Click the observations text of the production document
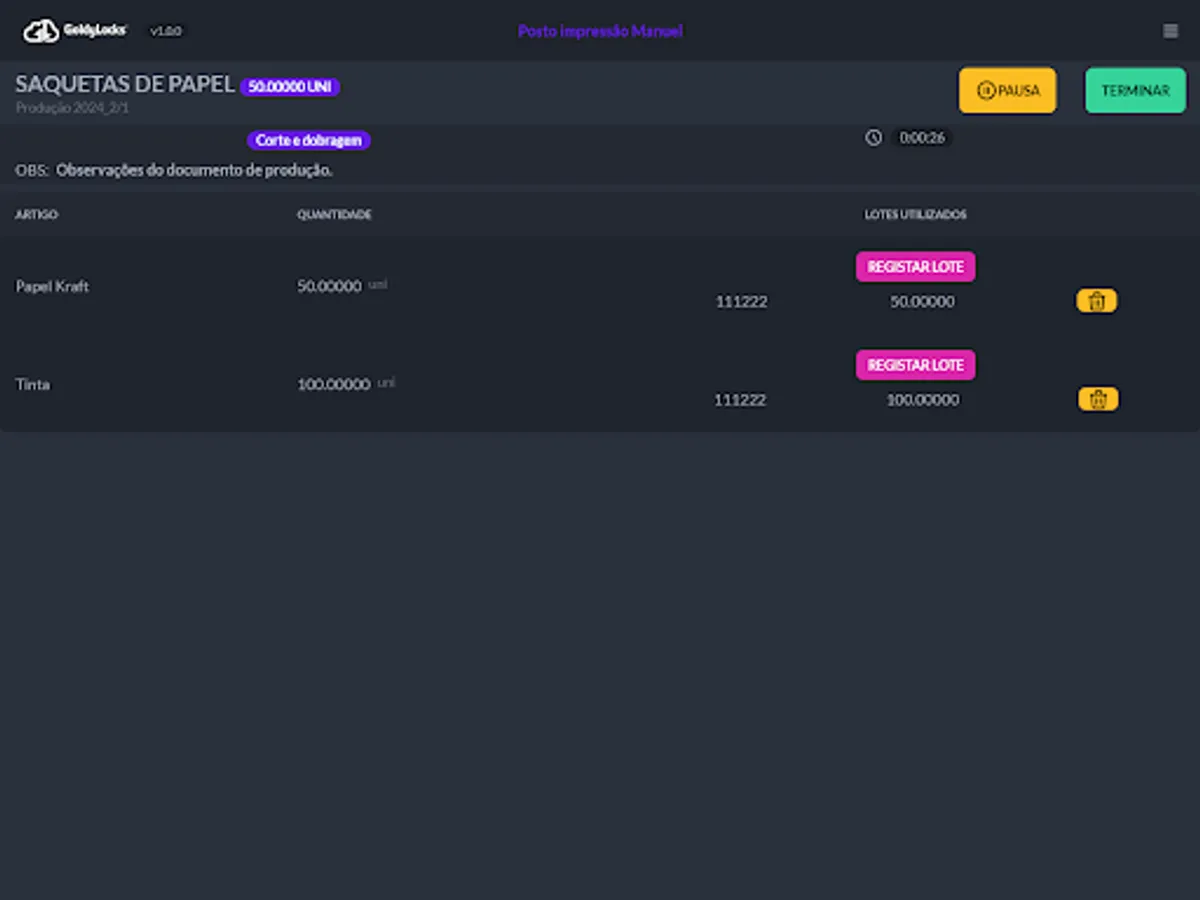 (x=194, y=170)
